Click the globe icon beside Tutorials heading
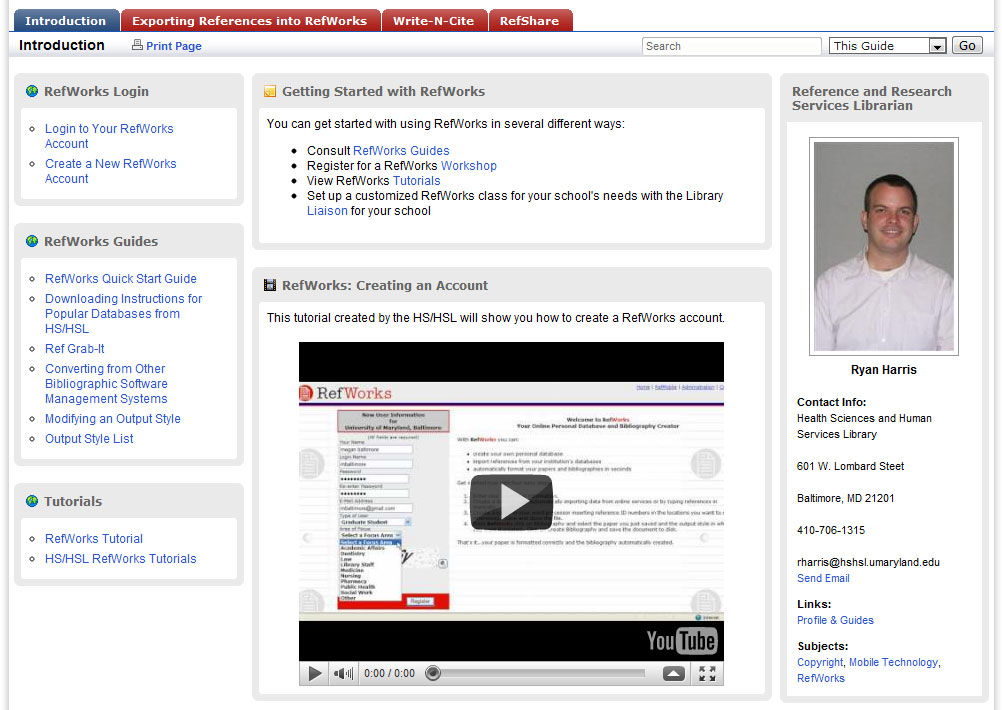Viewport: 1002px width, 710px height. coord(32,501)
